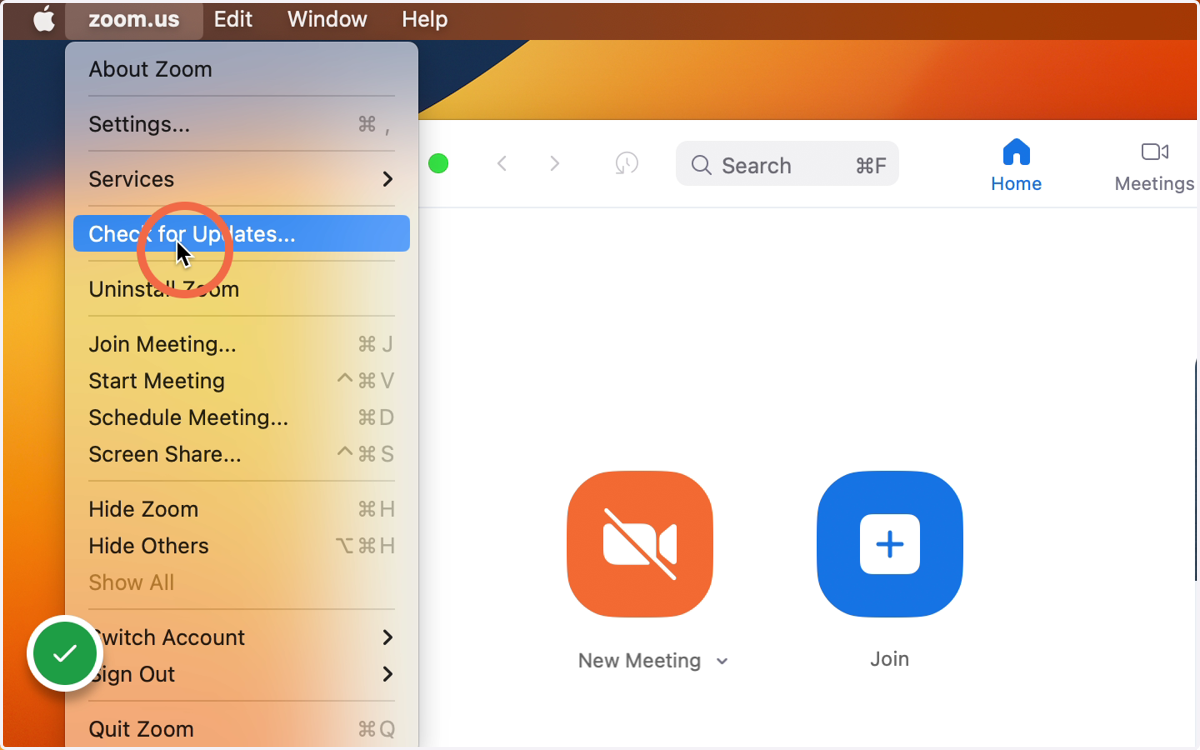This screenshot has height=750, width=1200.
Task: Select About Zoom
Action: [x=241, y=70]
